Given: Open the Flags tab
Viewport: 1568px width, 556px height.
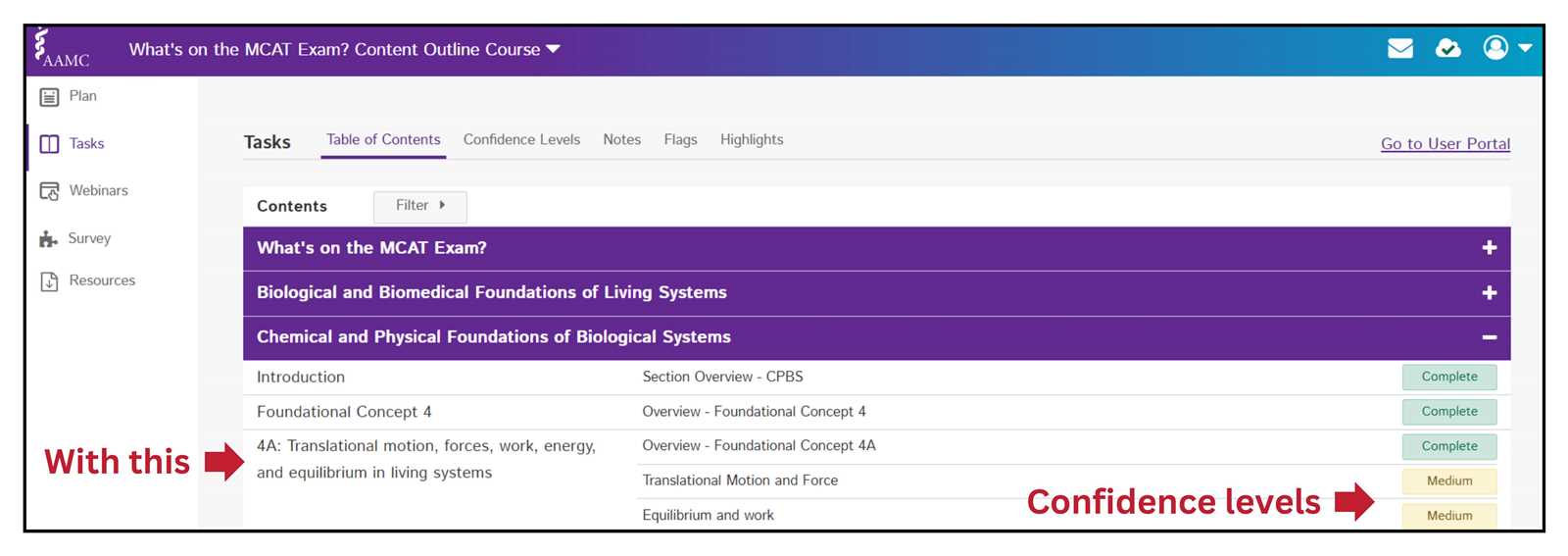Looking at the screenshot, I should tap(680, 140).
